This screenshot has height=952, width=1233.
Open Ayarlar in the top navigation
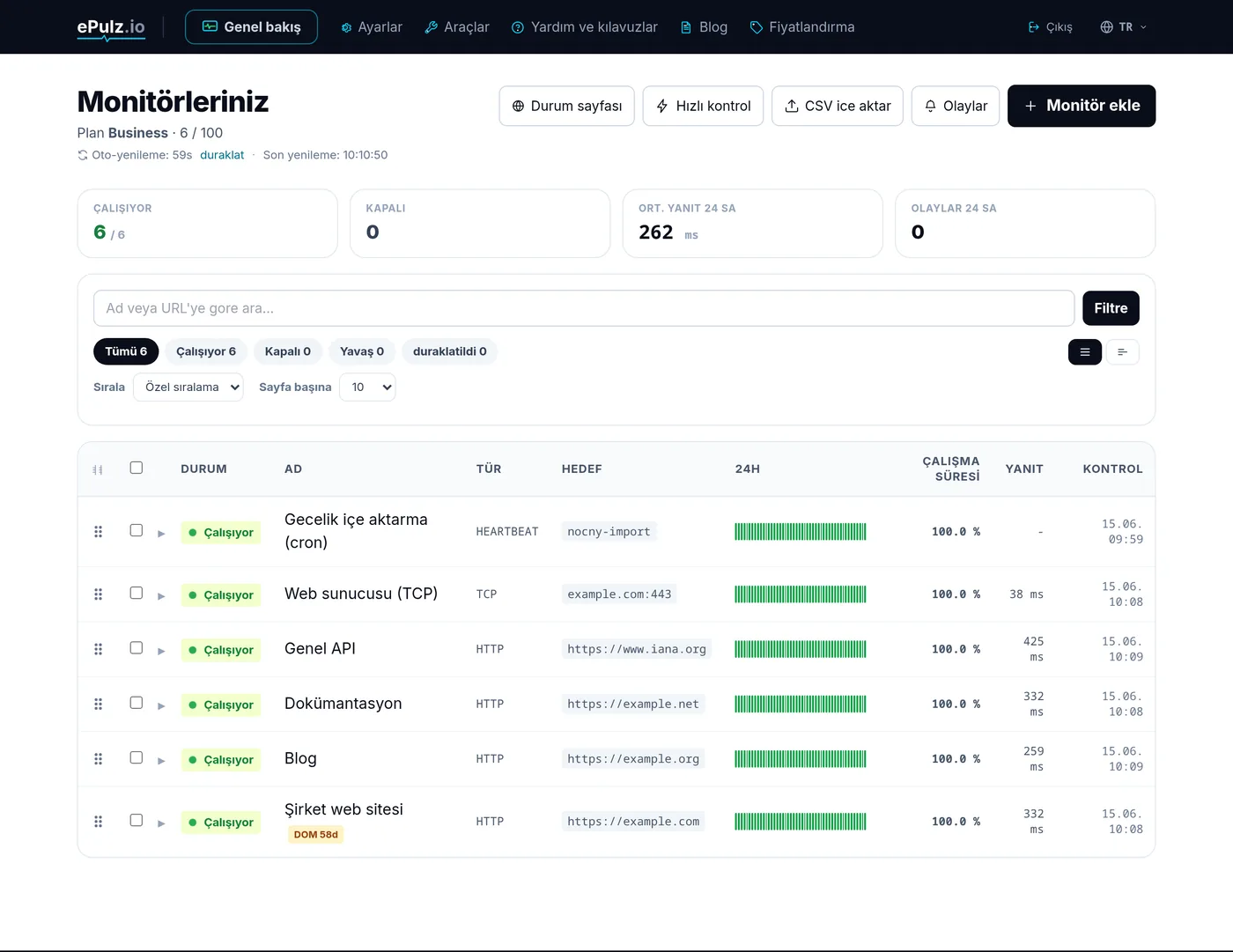(371, 27)
